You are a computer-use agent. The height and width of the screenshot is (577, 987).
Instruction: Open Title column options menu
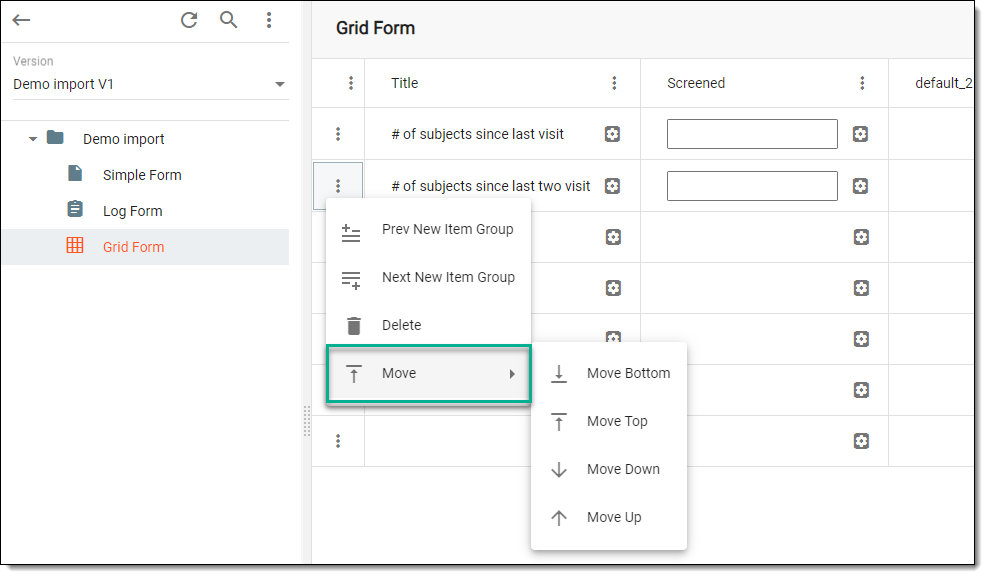tap(614, 83)
